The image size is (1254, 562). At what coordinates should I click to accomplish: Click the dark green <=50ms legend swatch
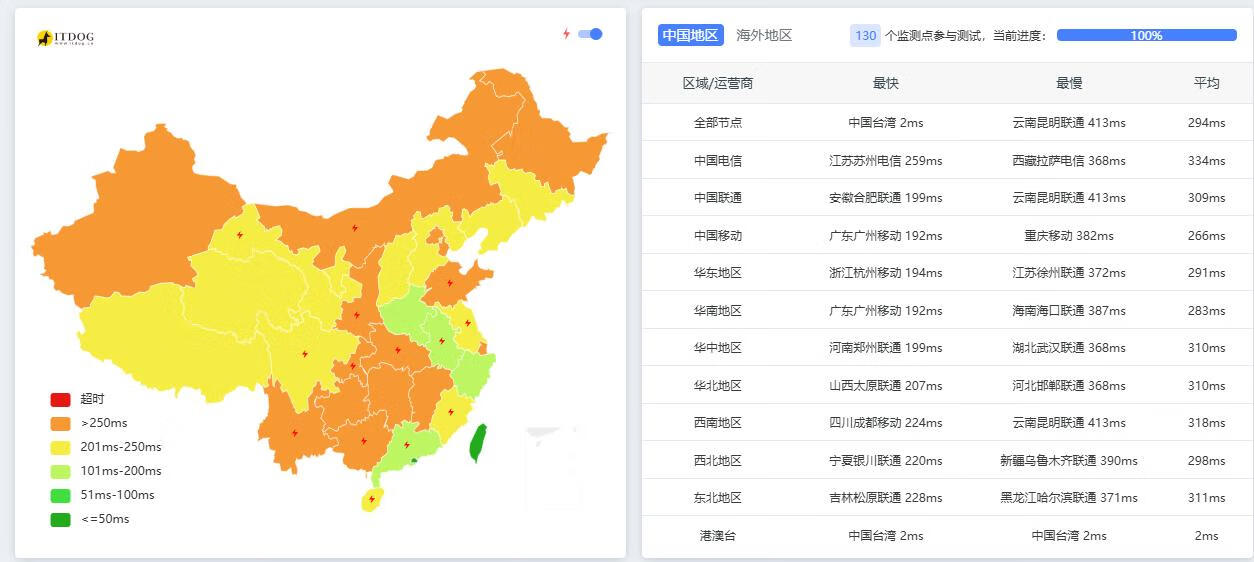tap(60, 519)
